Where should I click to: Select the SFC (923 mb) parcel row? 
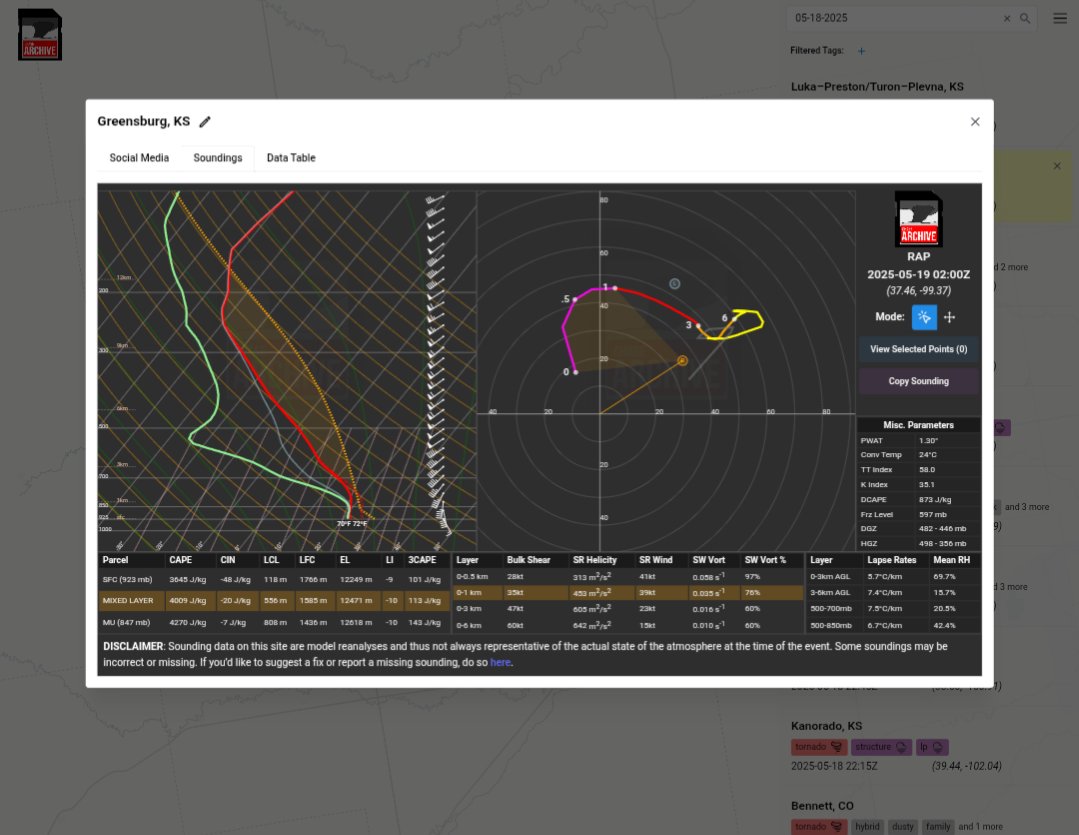pyautogui.click(x=273, y=580)
